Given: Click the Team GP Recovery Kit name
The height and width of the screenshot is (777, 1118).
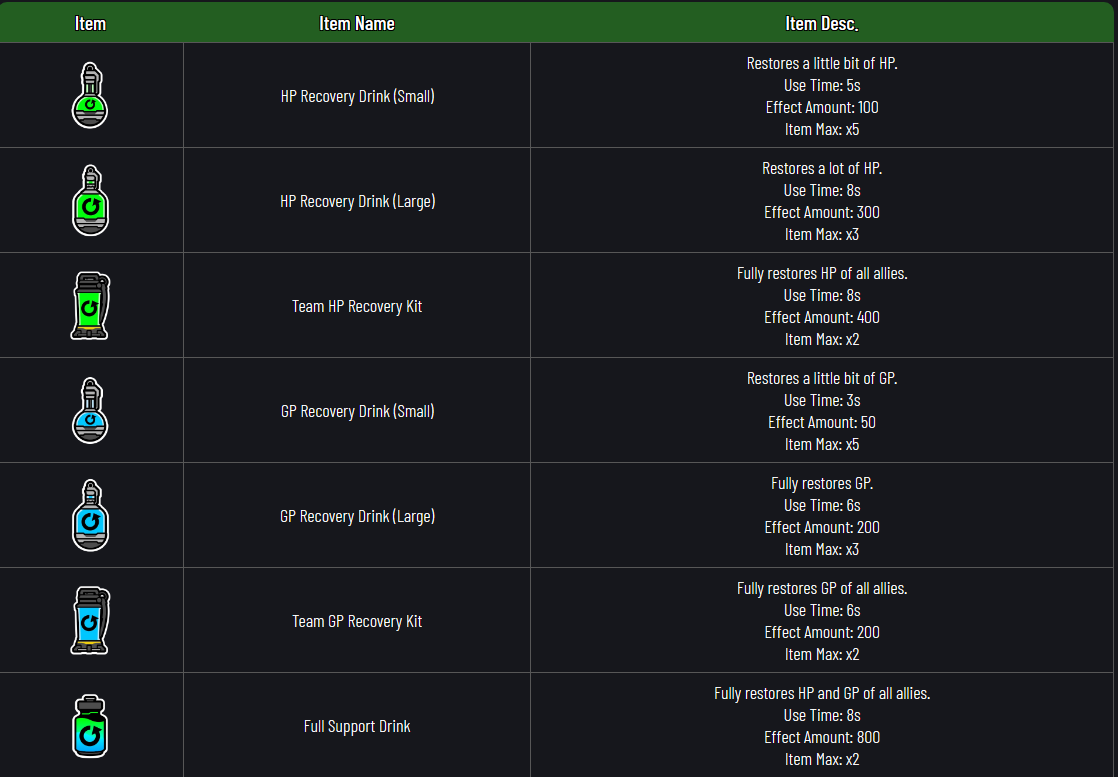Looking at the screenshot, I should (x=357, y=622).
